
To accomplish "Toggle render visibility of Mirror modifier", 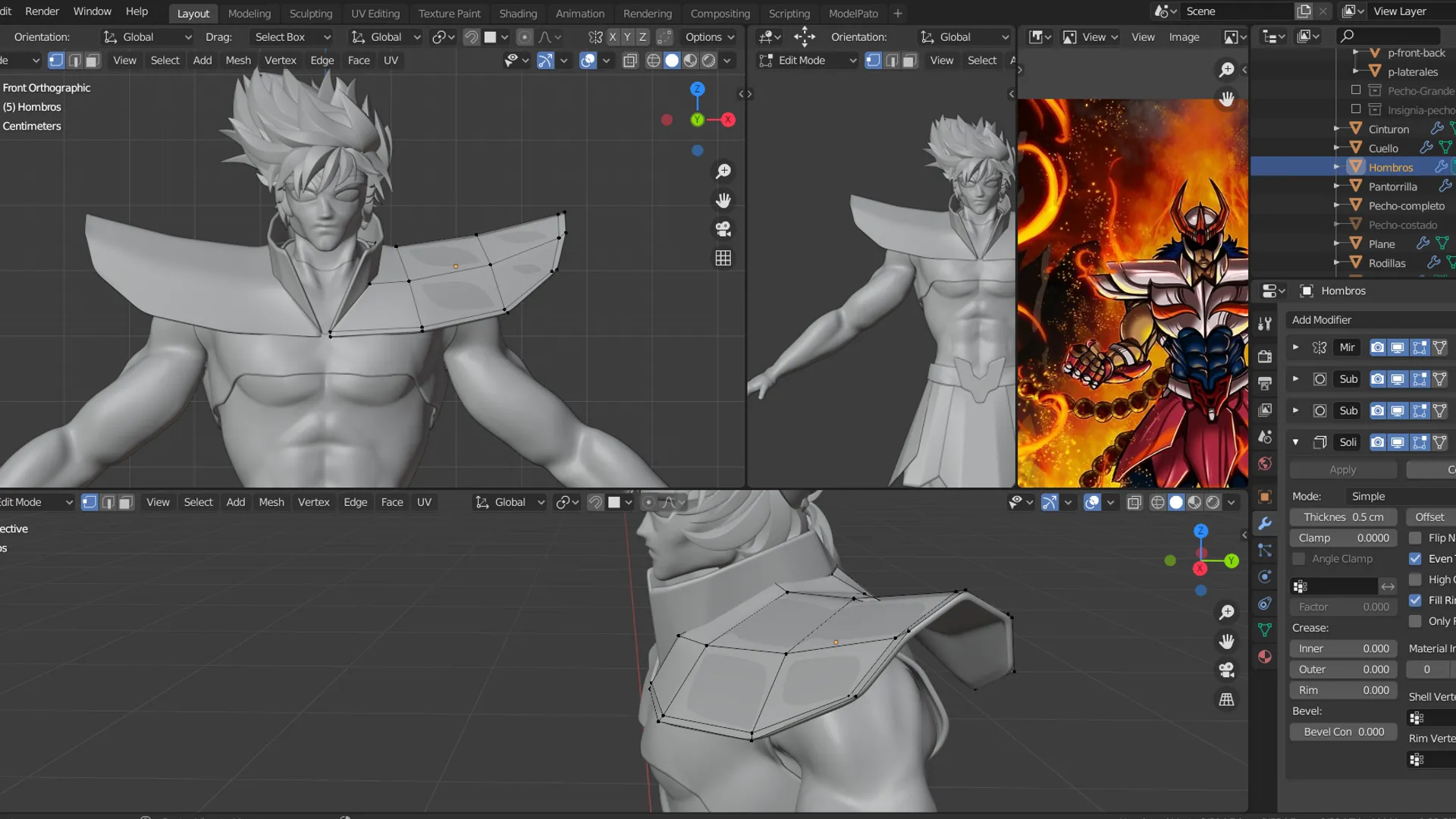I will pyautogui.click(x=1377, y=348).
